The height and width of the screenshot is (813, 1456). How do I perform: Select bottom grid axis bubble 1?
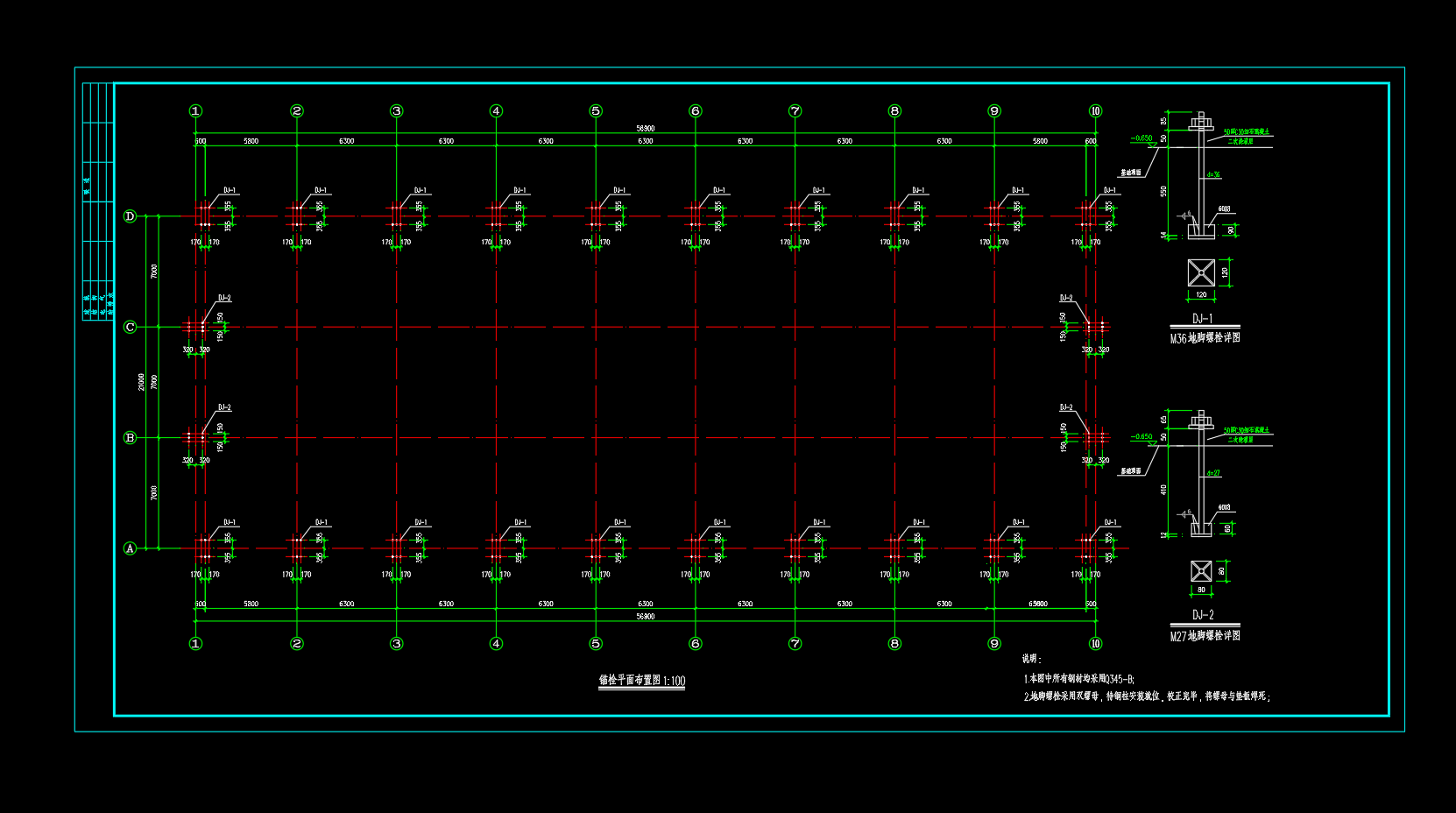(x=195, y=644)
